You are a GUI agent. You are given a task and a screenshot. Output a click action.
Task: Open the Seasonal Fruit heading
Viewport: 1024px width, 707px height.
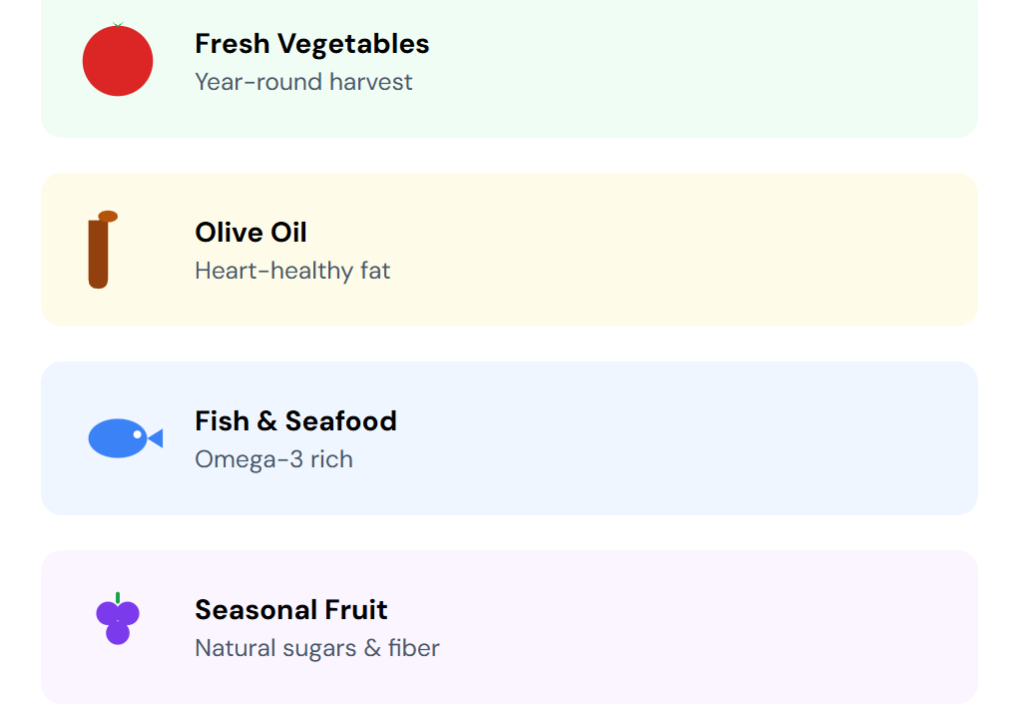coord(291,609)
